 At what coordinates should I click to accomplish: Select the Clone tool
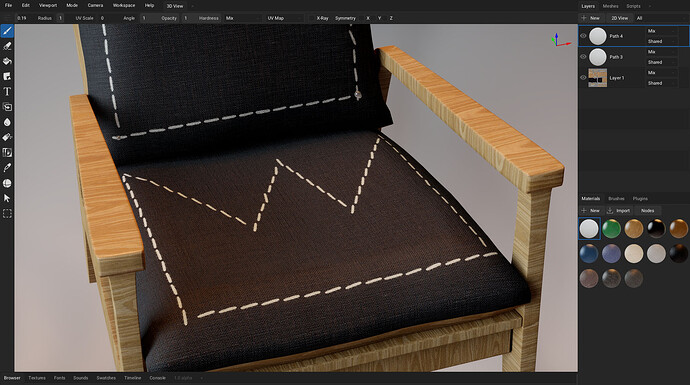7,107
